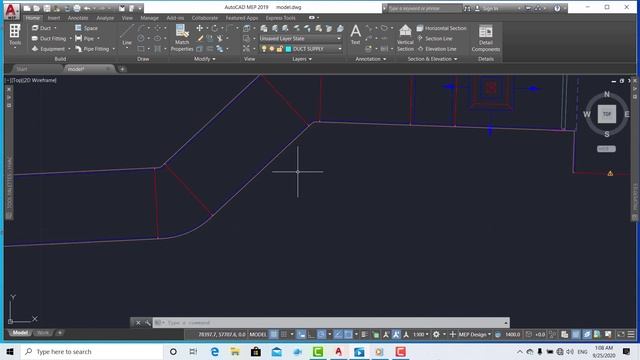
Task: Open the AutoCAD application menu logo
Action: (11, 10)
